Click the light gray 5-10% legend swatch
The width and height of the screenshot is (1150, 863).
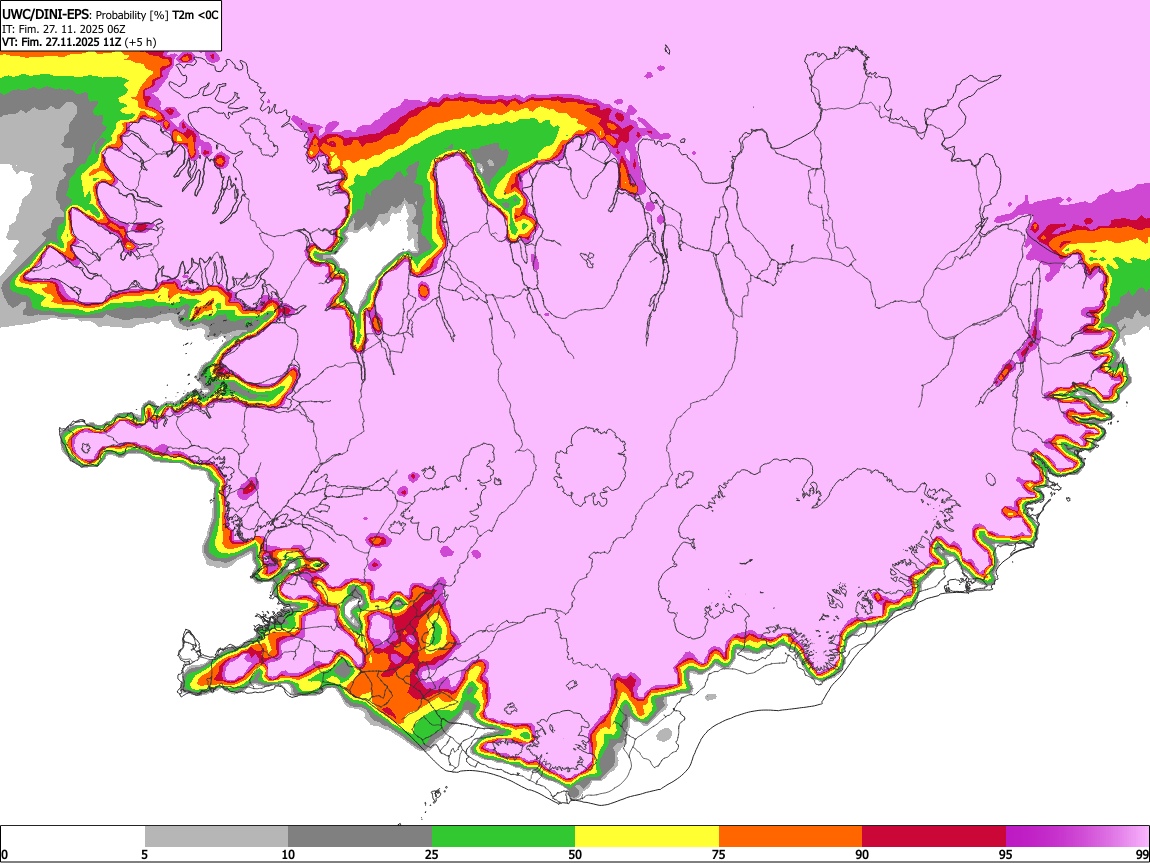tap(216, 837)
